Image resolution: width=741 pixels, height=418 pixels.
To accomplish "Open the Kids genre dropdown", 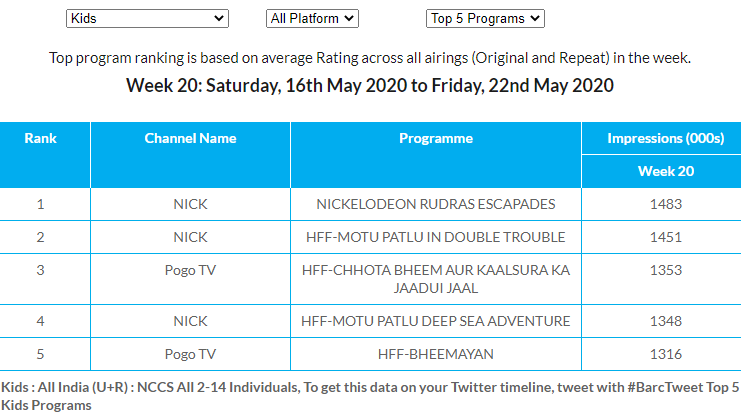I will click(147, 18).
